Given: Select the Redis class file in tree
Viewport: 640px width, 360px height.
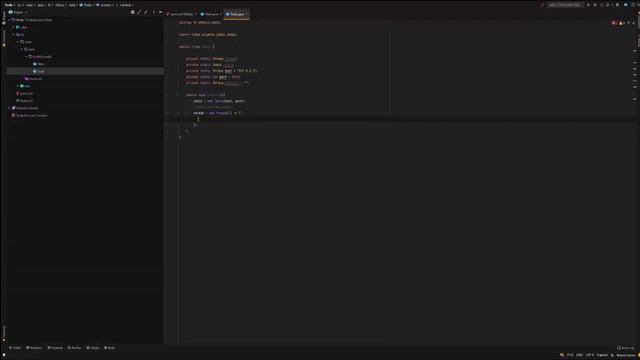Looking at the screenshot, I should tap(39, 71).
